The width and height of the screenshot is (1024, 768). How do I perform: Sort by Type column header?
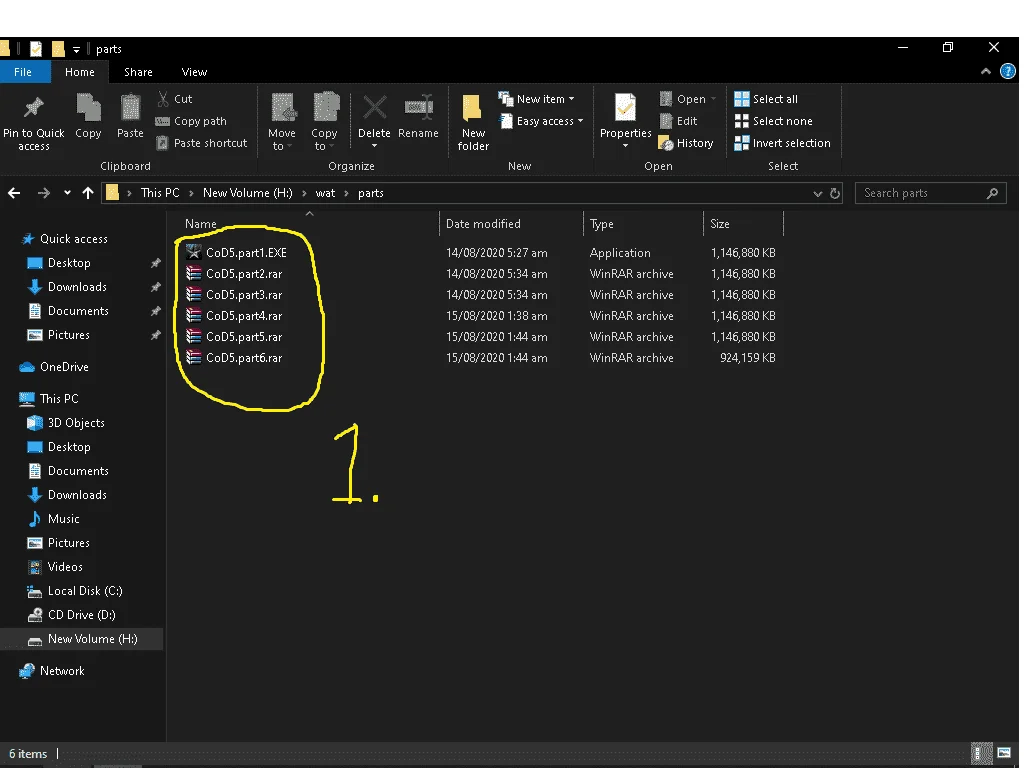601,223
